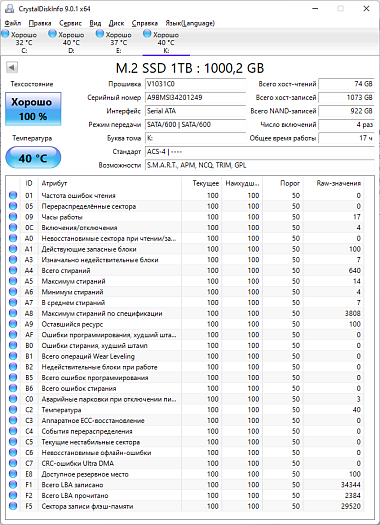Click the status icon for Минимум стираний row
This screenshot has width=380, height=525.
coord(13,292)
